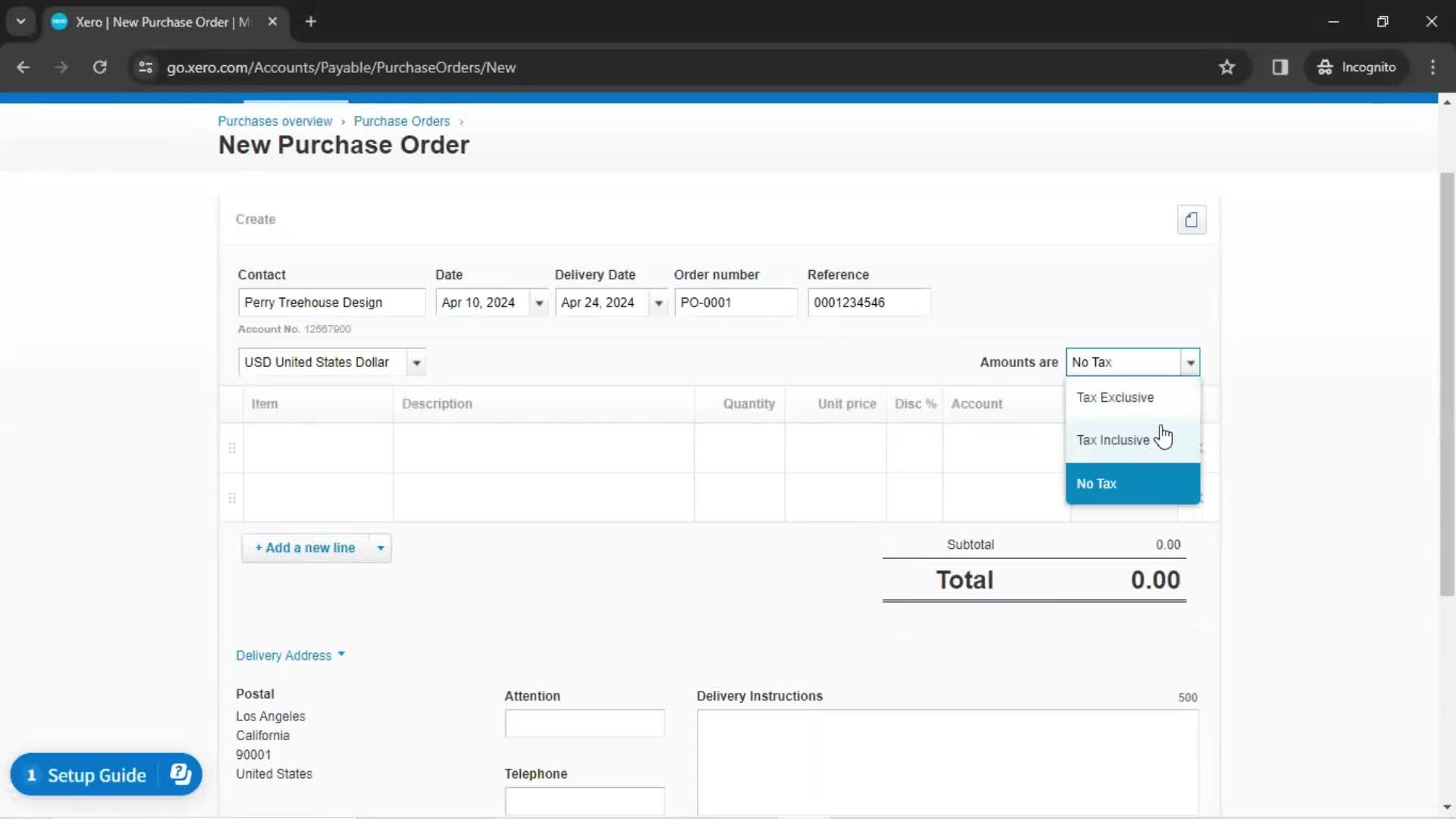Click the Contact field Perry Treehouse Design
The image size is (1456, 819).
point(331,303)
